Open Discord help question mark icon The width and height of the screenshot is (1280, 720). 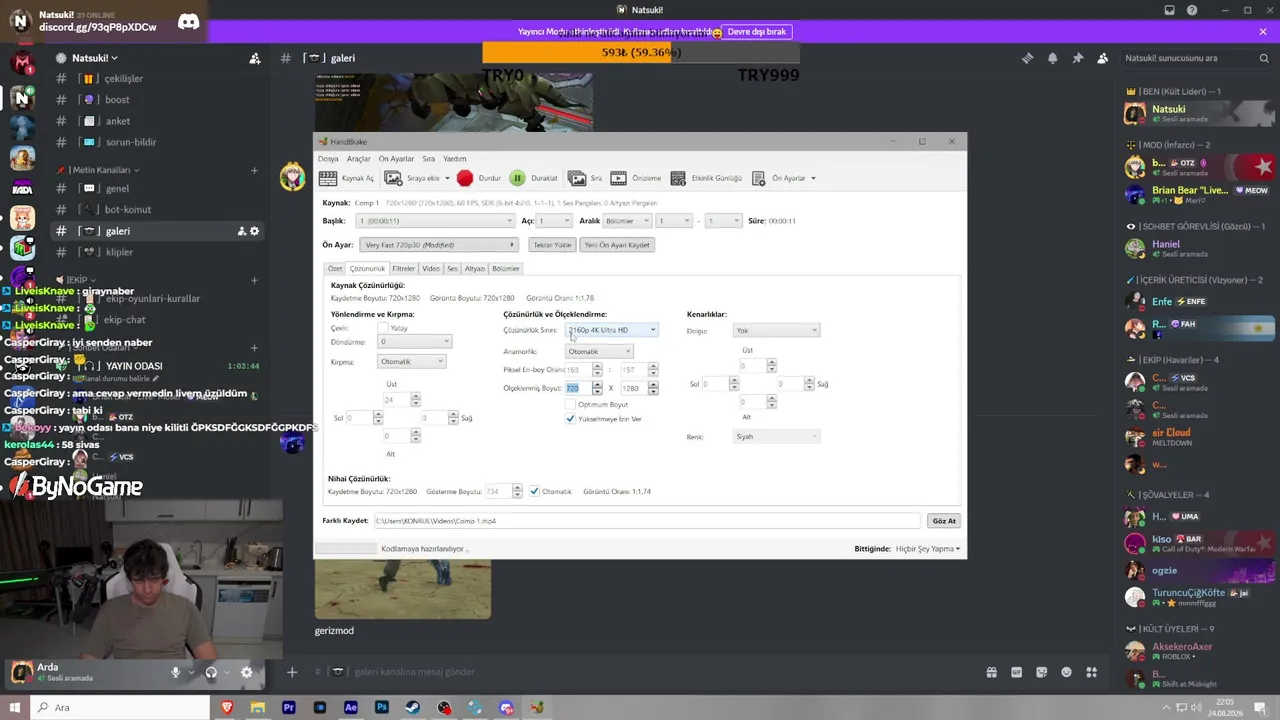(x=1192, y=10)
